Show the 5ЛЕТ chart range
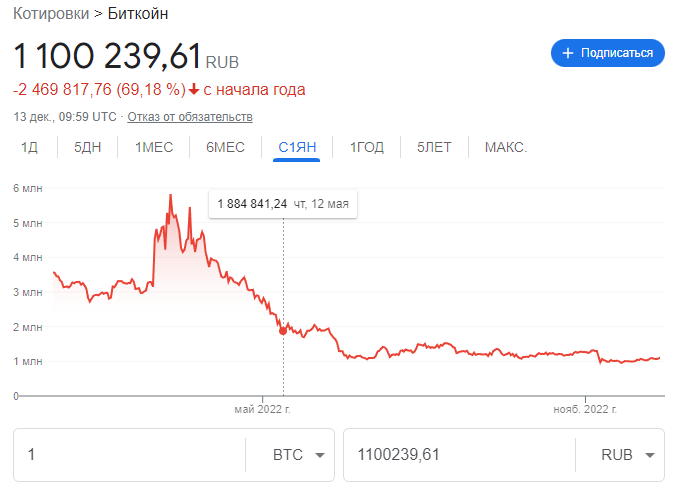The width and height of the screenshot is (676, 488). (434, 147)
